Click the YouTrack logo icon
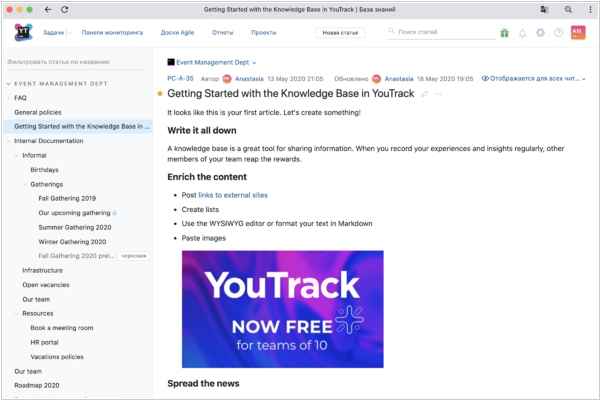Image resolution: width=600 pixels, height=400 pixels. [23, 33]
